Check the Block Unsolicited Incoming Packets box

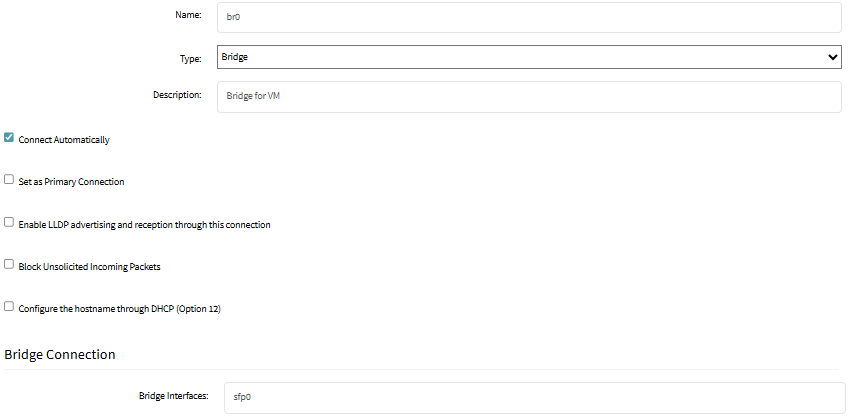click(x=9, y=264)
